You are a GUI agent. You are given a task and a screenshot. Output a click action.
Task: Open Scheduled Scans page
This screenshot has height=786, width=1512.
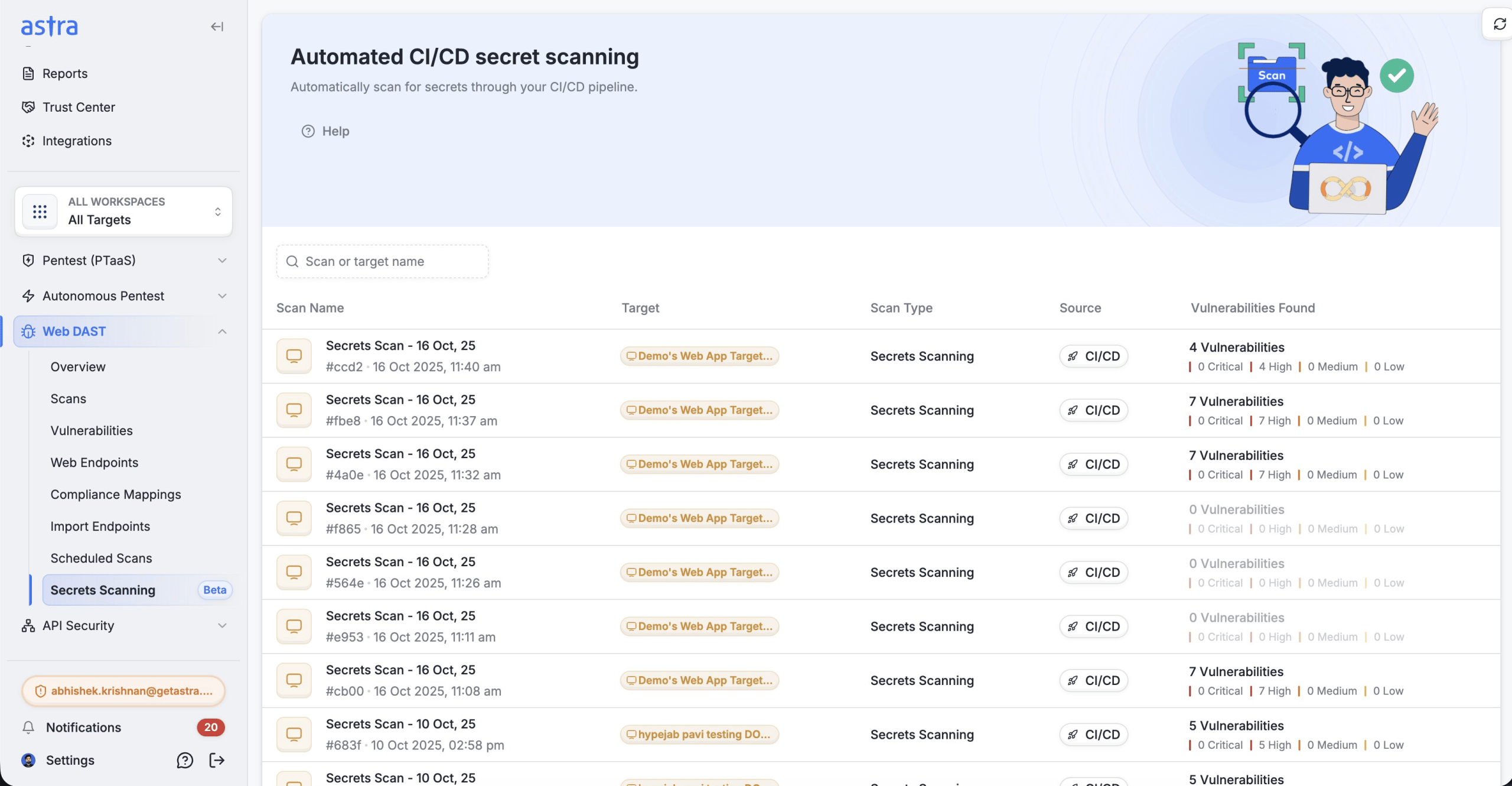pyautogui.click(x=101, y=558)
